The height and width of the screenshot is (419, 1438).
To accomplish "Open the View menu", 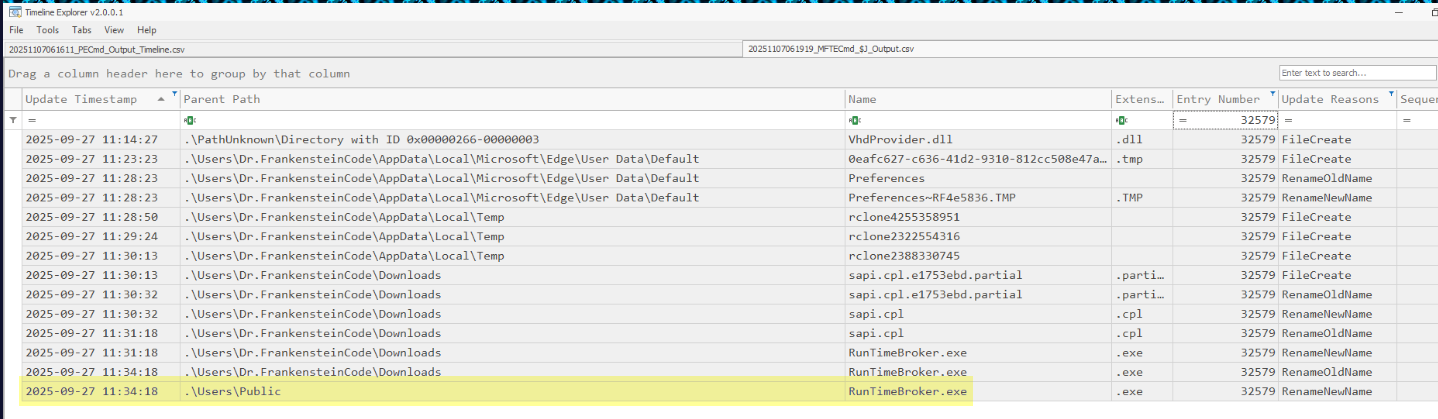I will coord(114,30).
